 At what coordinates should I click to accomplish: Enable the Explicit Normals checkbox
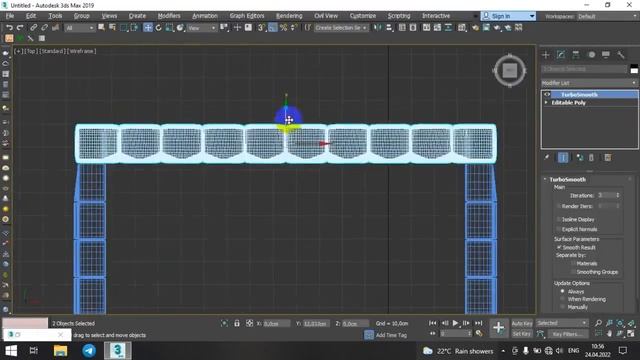[x=559, y=229]
